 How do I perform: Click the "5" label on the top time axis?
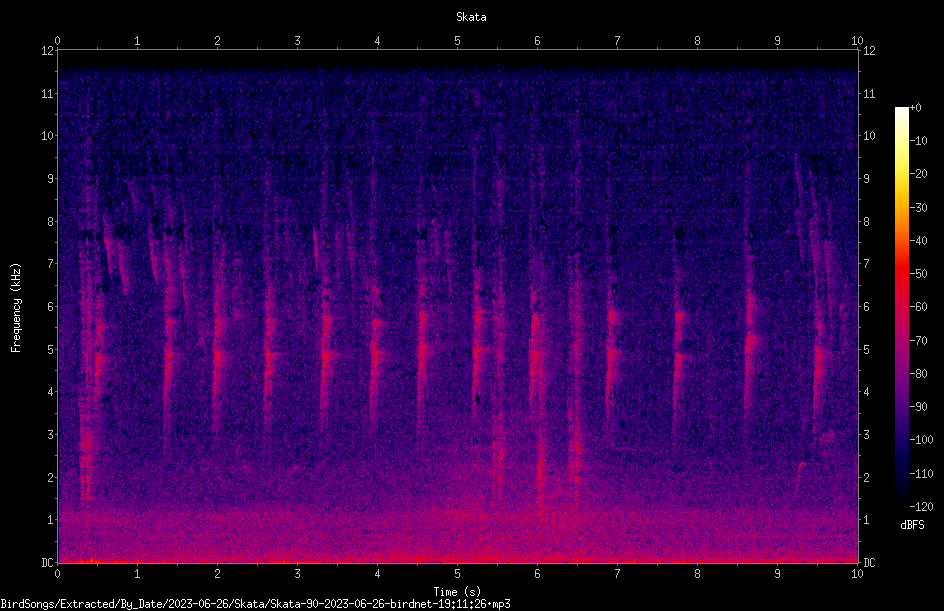click(458, 40)
